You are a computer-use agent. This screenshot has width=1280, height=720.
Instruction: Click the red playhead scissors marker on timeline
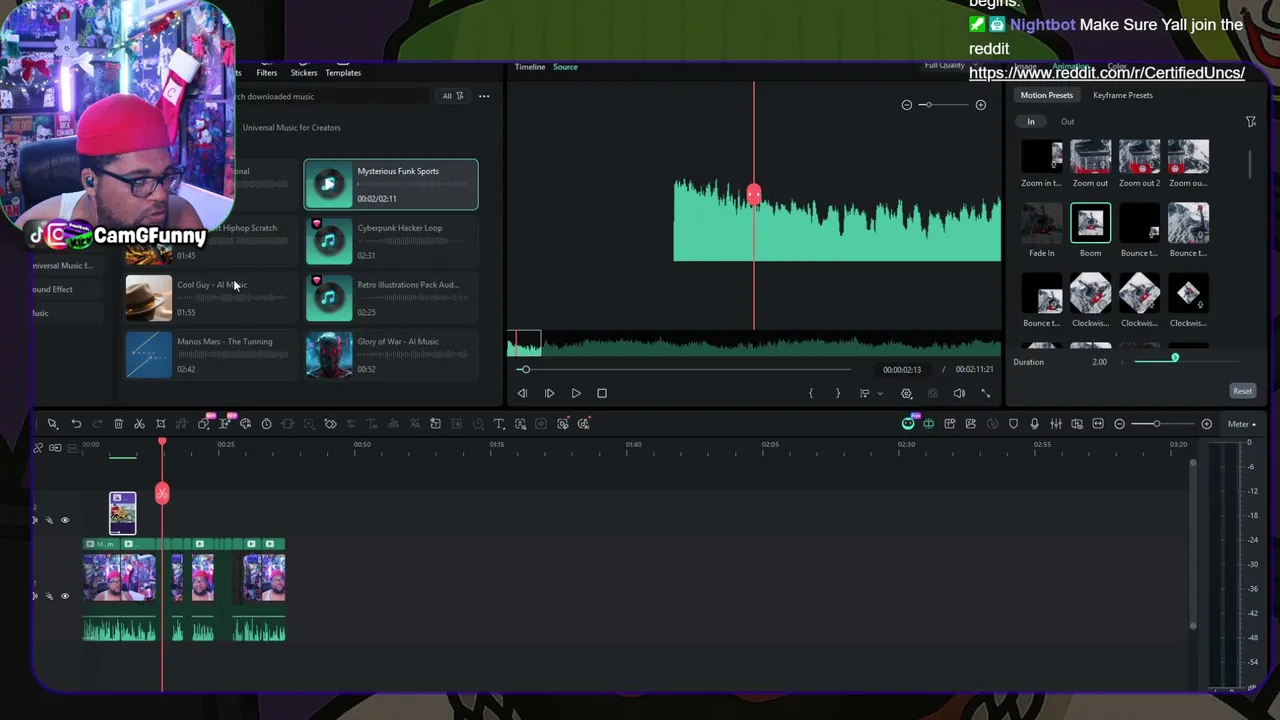(x=162, y=494)
